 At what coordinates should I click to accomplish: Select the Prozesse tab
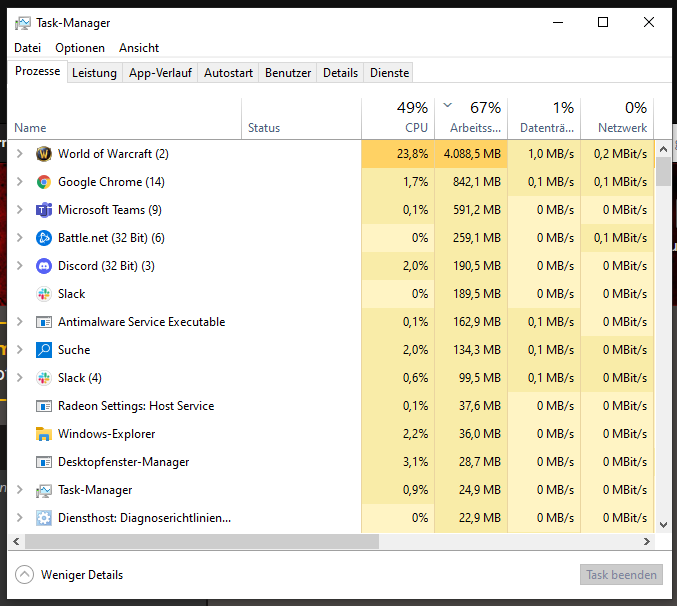tap(38, 71)
